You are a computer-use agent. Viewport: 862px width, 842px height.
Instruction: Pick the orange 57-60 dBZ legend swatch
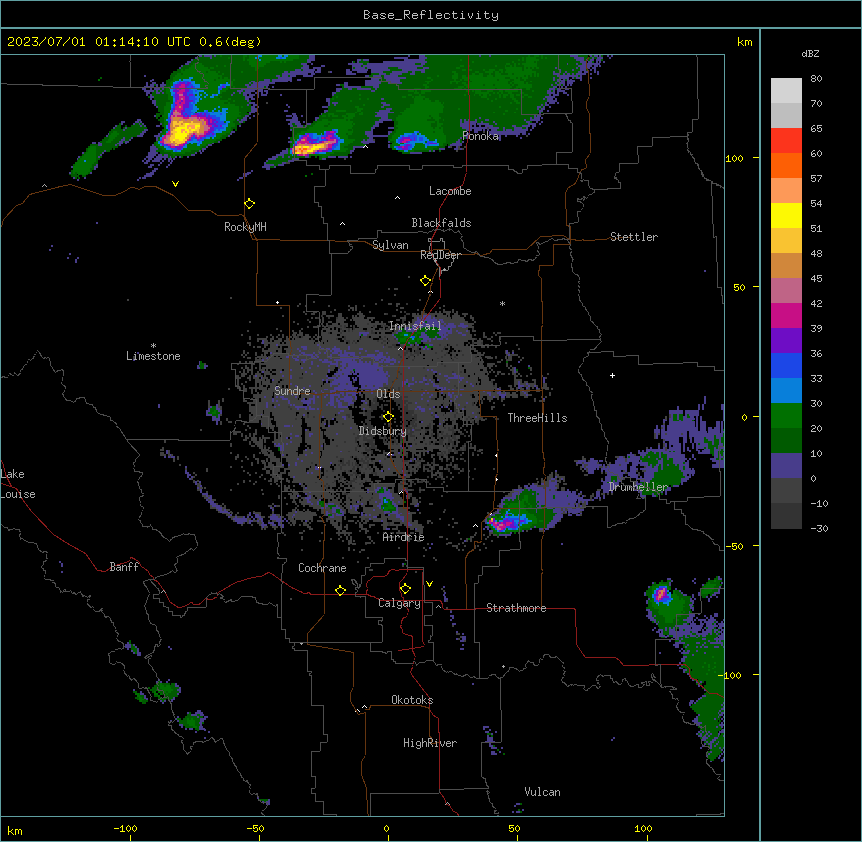tap(786, 165)
